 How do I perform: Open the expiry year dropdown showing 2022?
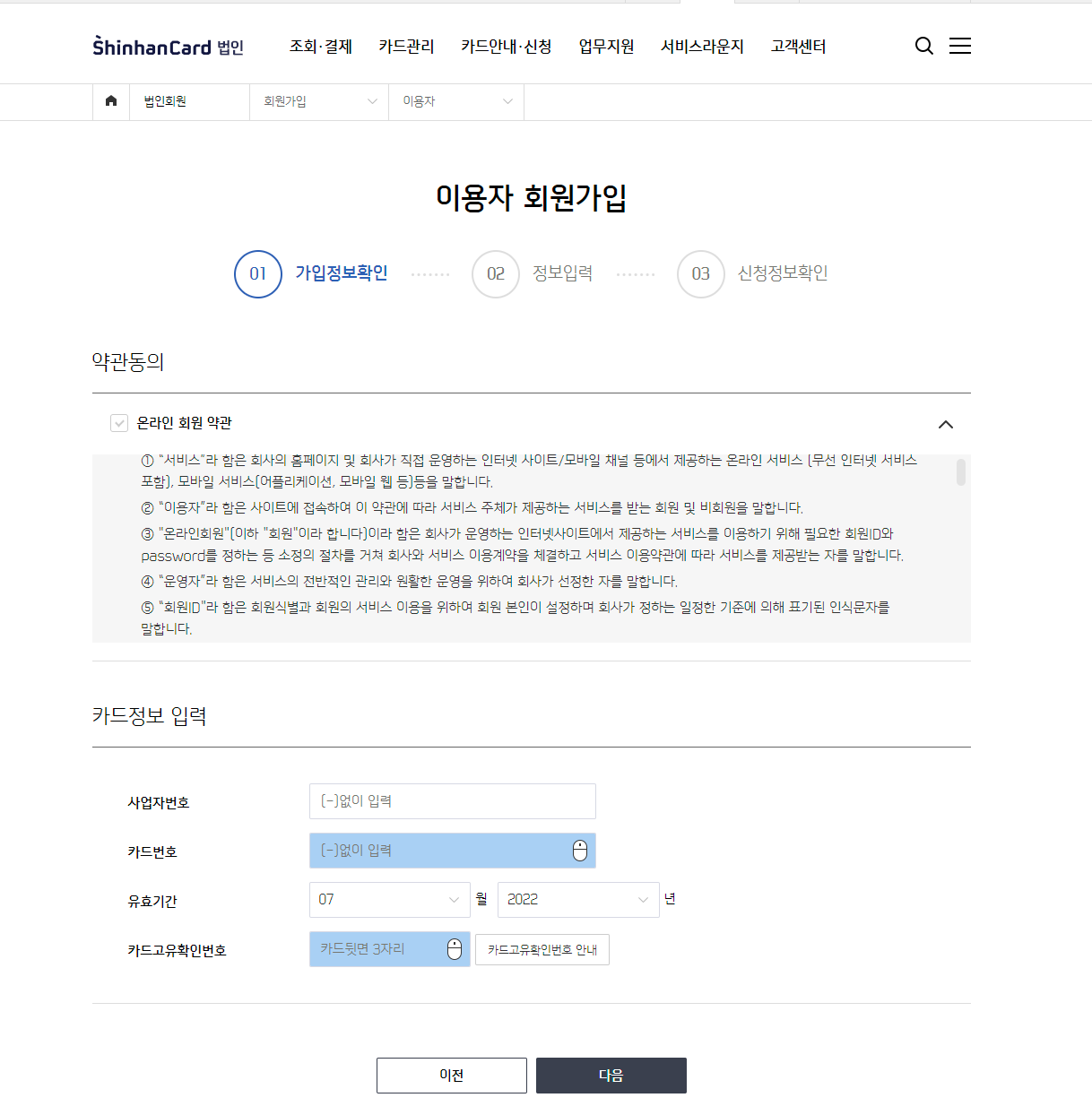[578, 900]
